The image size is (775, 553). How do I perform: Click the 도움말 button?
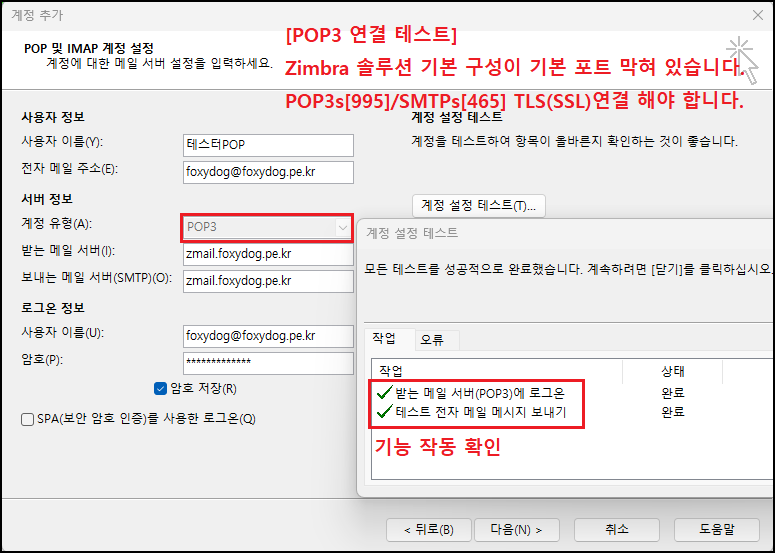[717, 530]
